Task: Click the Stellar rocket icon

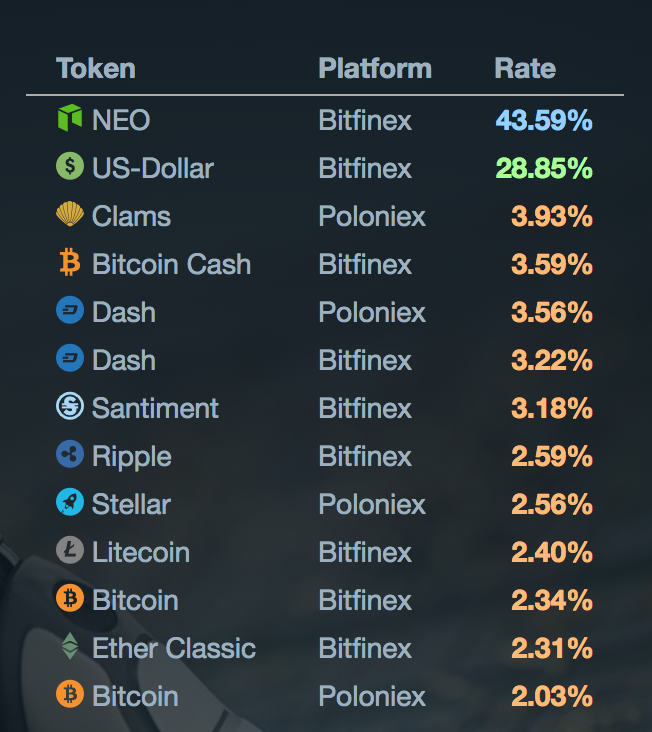Action: 69,503
